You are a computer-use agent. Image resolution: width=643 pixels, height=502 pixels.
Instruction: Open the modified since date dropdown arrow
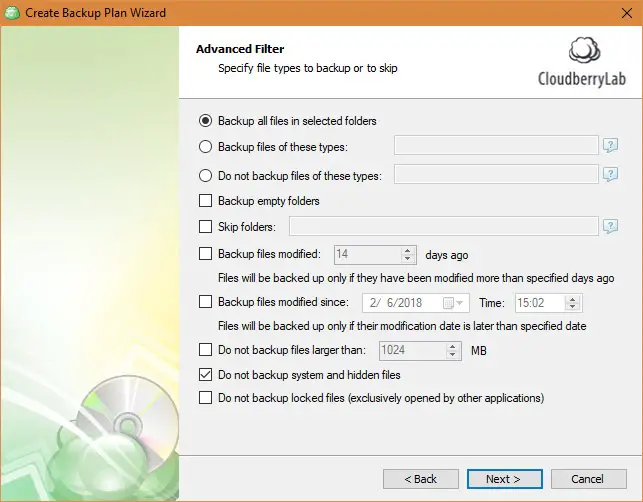pos(460,303)
